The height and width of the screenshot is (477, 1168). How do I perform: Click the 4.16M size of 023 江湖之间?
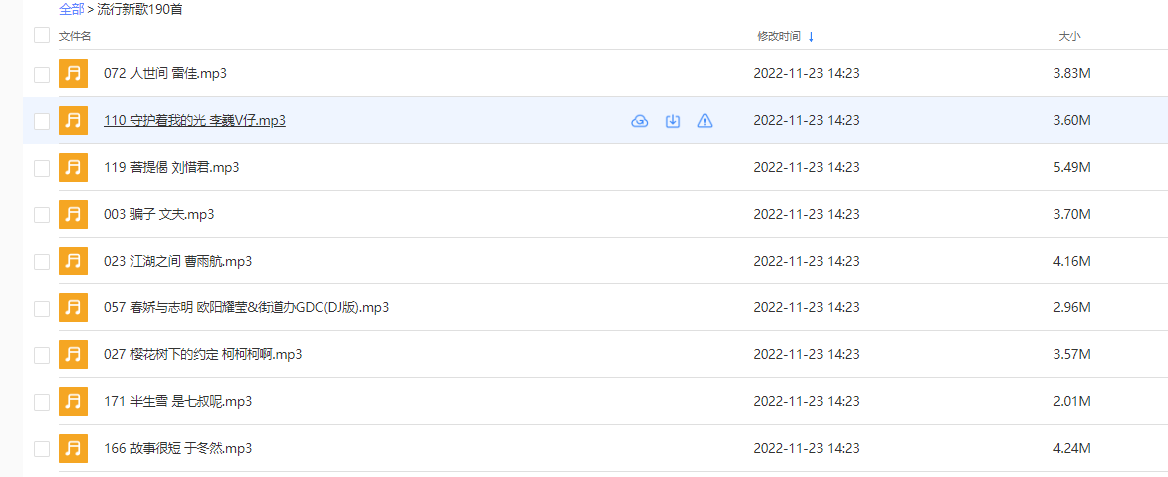point(1072,262)
